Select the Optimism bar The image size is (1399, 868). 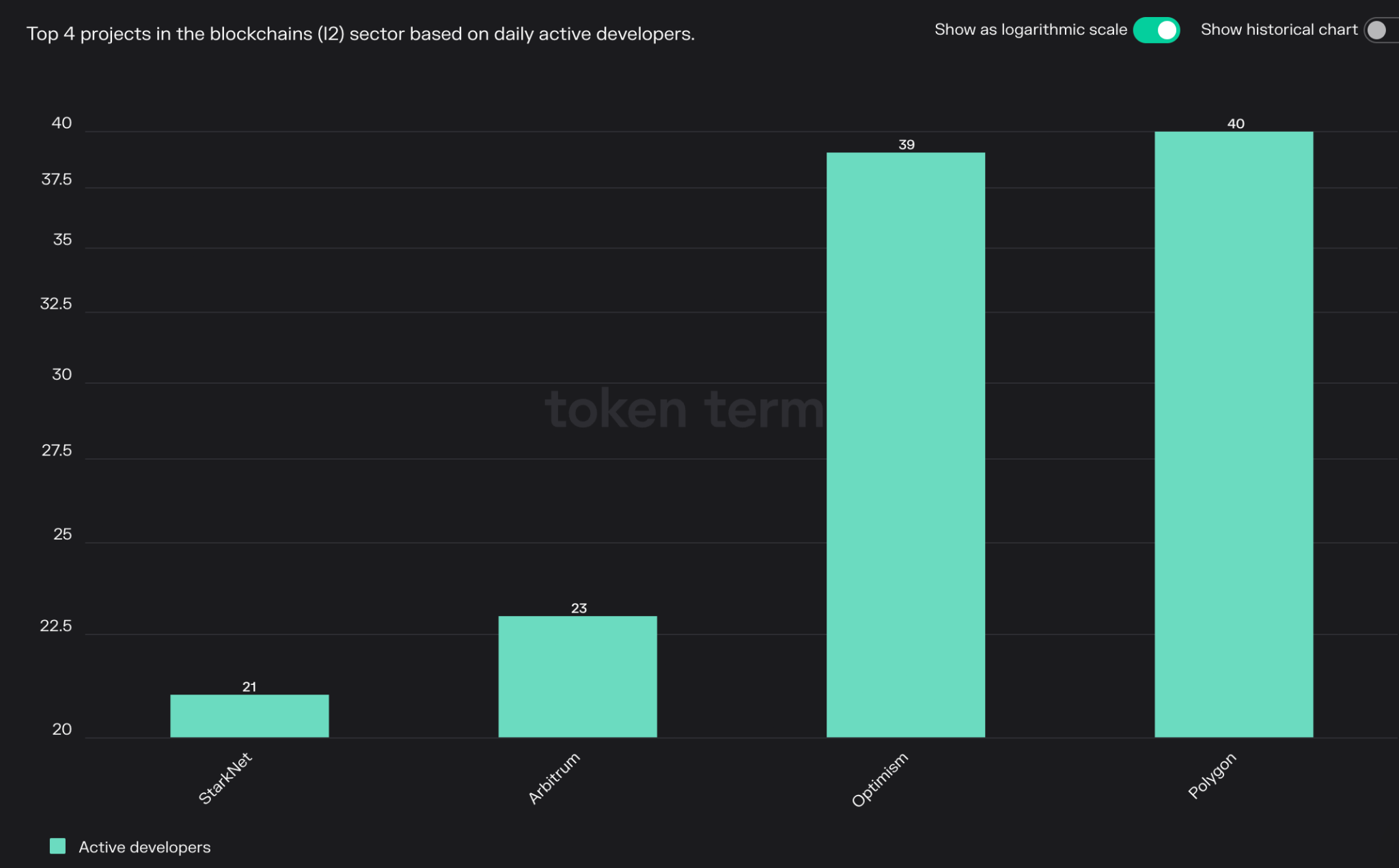click(905, 444)
